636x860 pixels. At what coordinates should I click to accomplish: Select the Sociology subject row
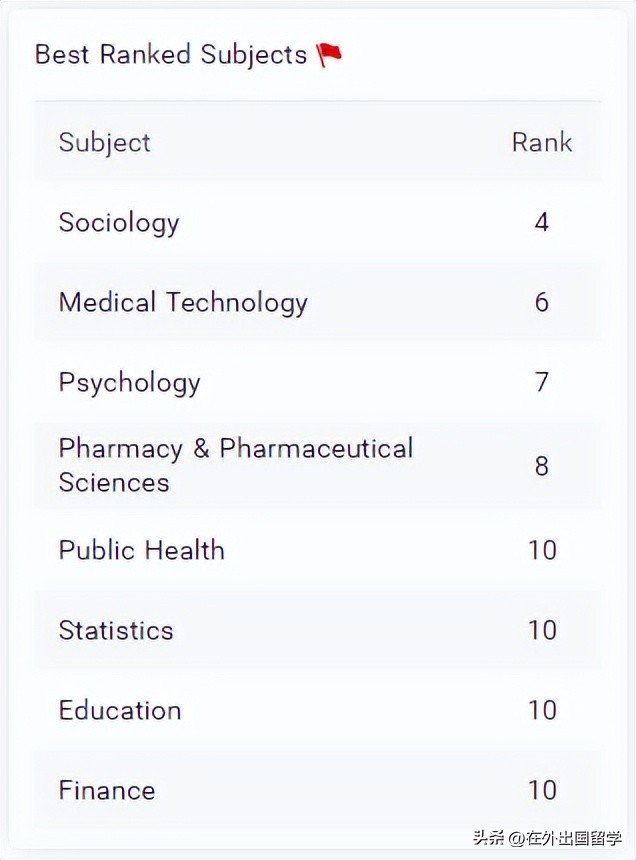[119, 222]
